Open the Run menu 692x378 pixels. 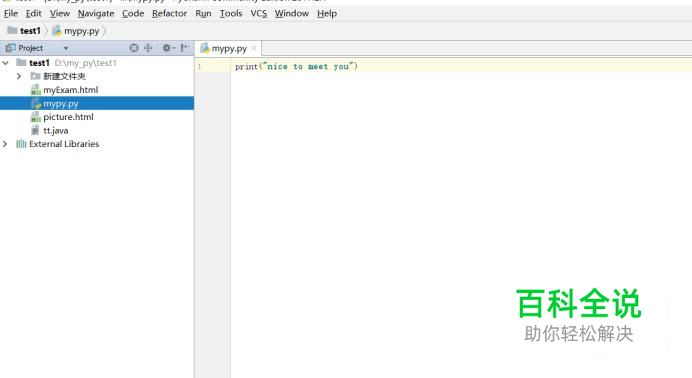203,14
